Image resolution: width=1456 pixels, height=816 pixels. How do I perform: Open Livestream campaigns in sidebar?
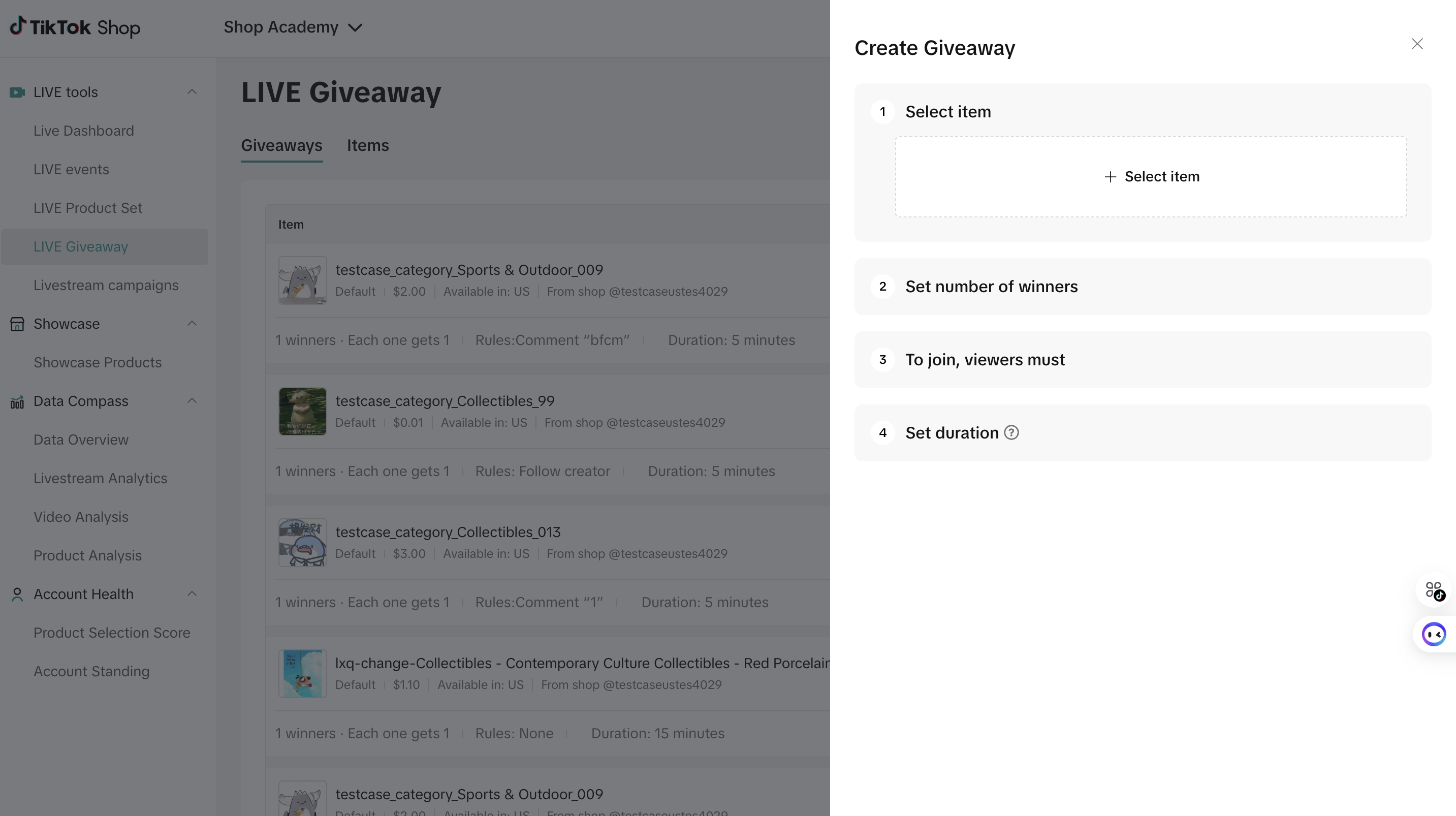[x=106, y=285]
